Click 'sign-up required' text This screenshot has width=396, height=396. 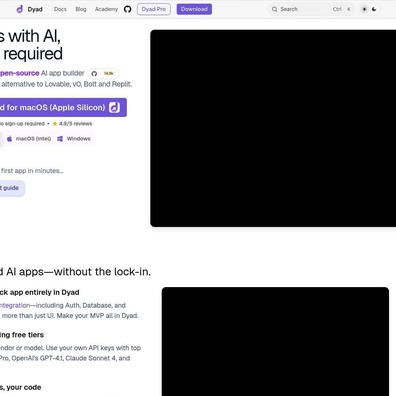pos(24,124)
